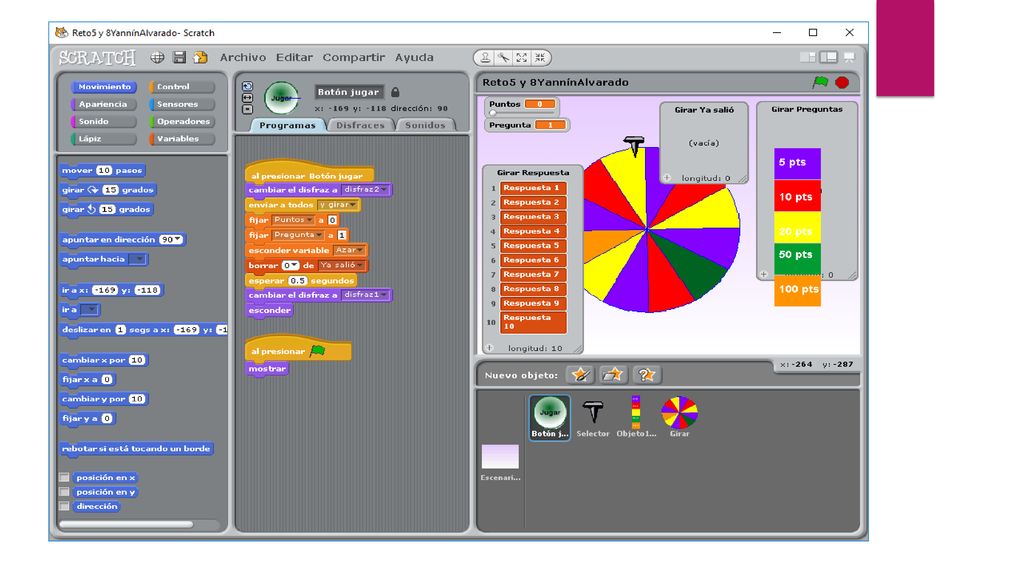
Task: Set rotation style to left-right flip
Action: pyautogui.click(x=248, y=98)
